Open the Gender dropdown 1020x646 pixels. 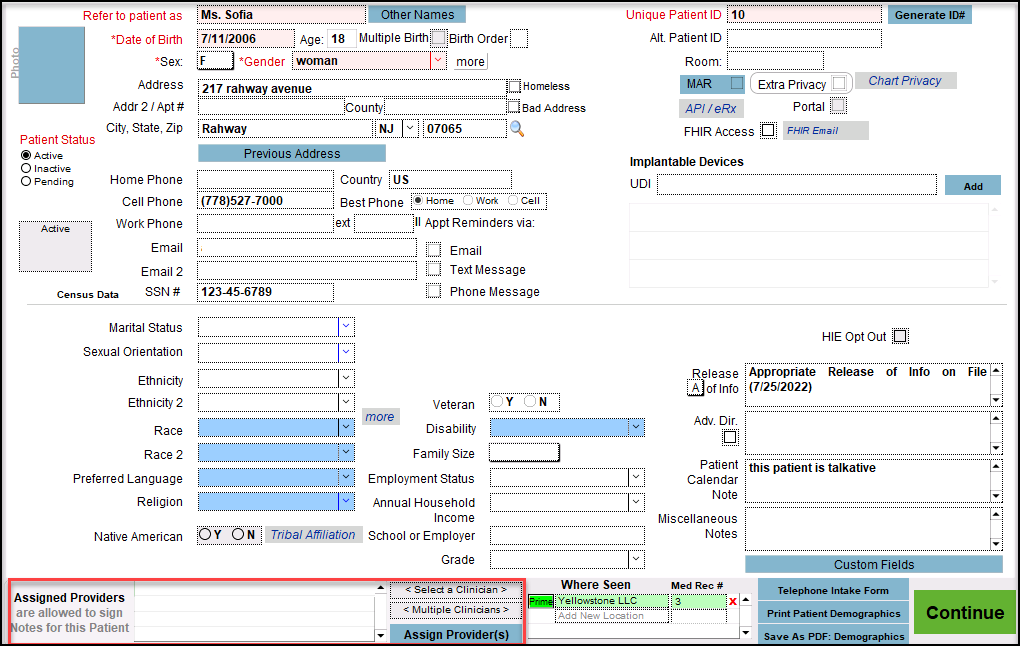[437, 61]
